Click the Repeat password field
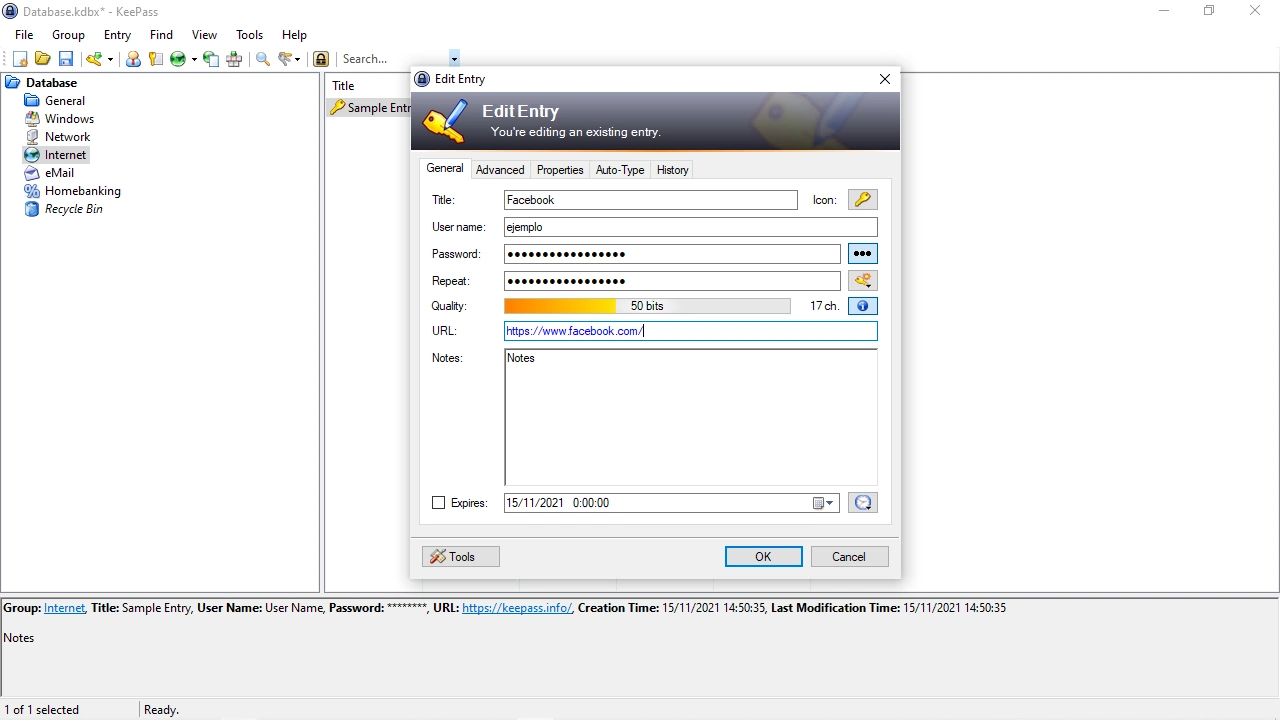 [x=672, y=281]
